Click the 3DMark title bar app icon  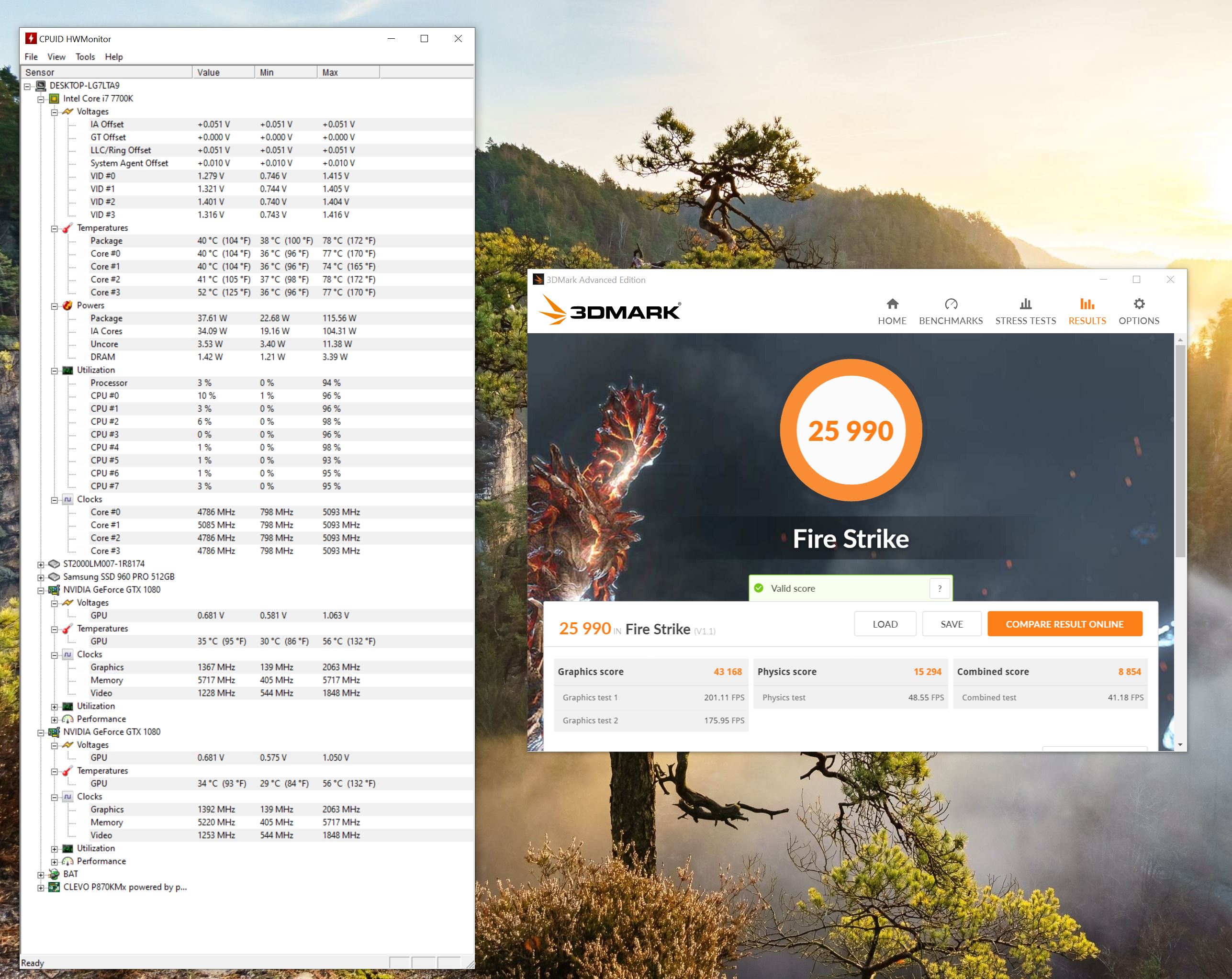pyautogui.click(x=538, y=279)
